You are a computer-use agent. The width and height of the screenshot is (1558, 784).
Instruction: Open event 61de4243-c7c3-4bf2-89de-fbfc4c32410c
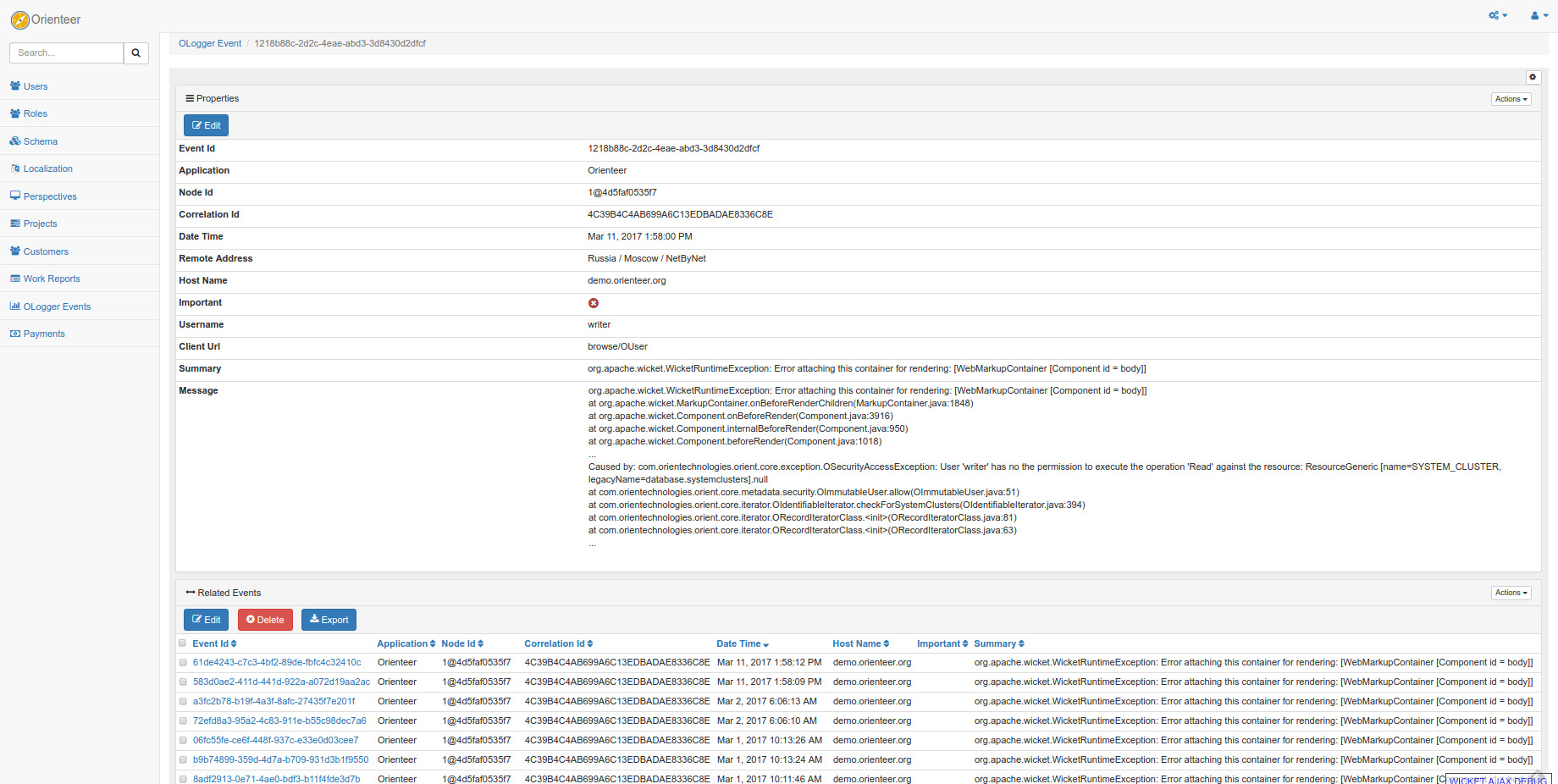coord(277,663)
